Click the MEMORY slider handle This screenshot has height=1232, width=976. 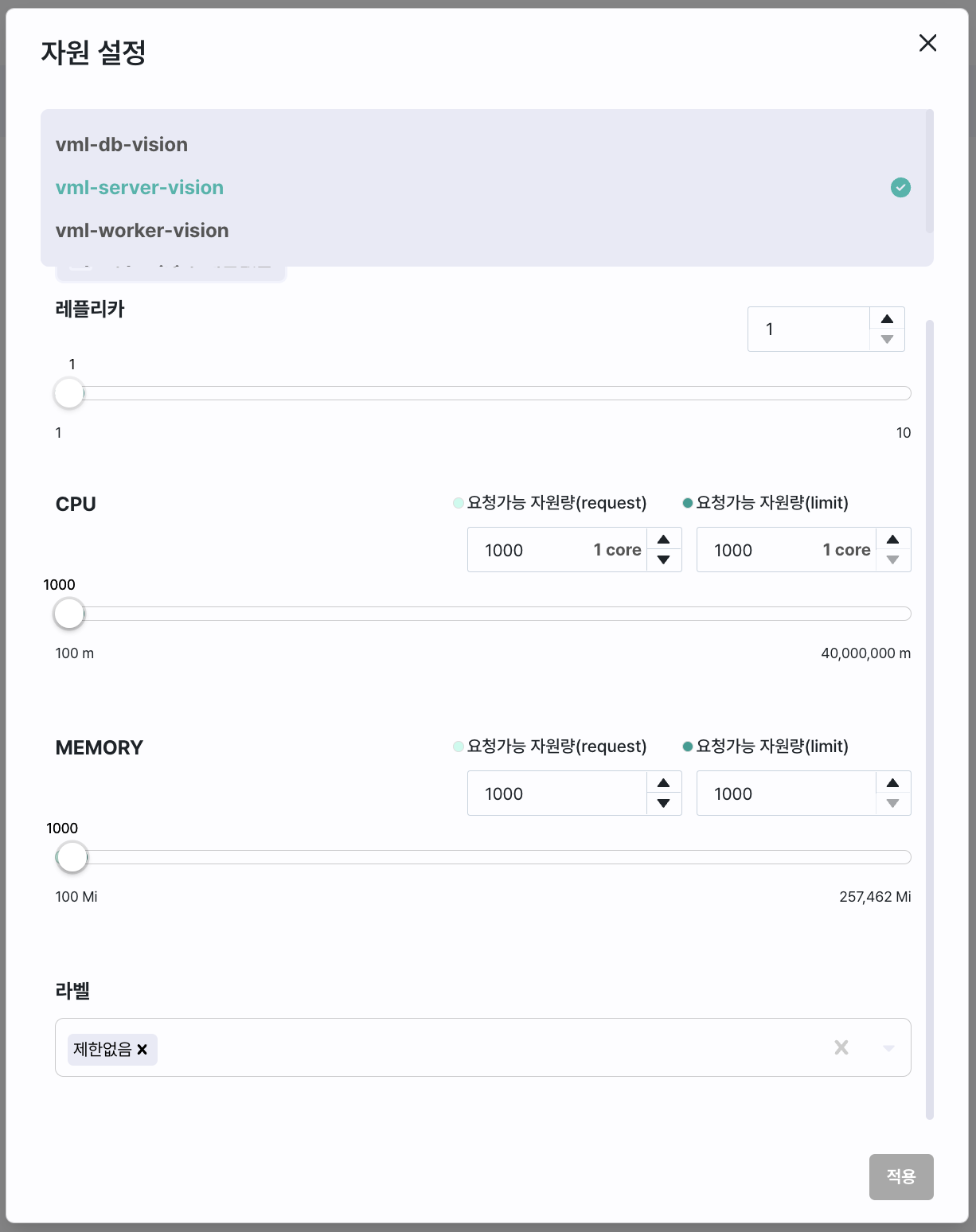[72, 857]
